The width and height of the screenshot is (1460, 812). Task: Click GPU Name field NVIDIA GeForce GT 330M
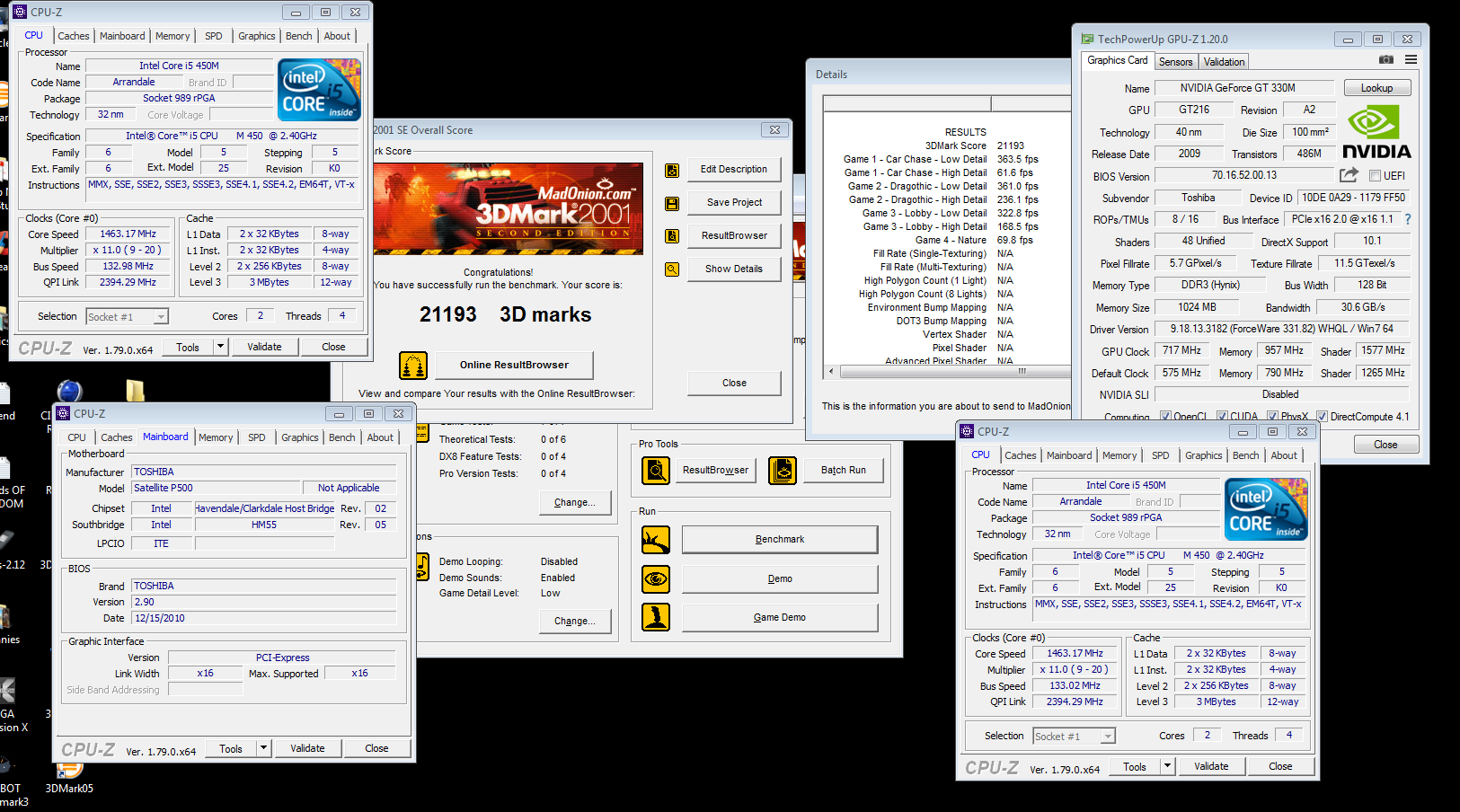[1243, 88]
